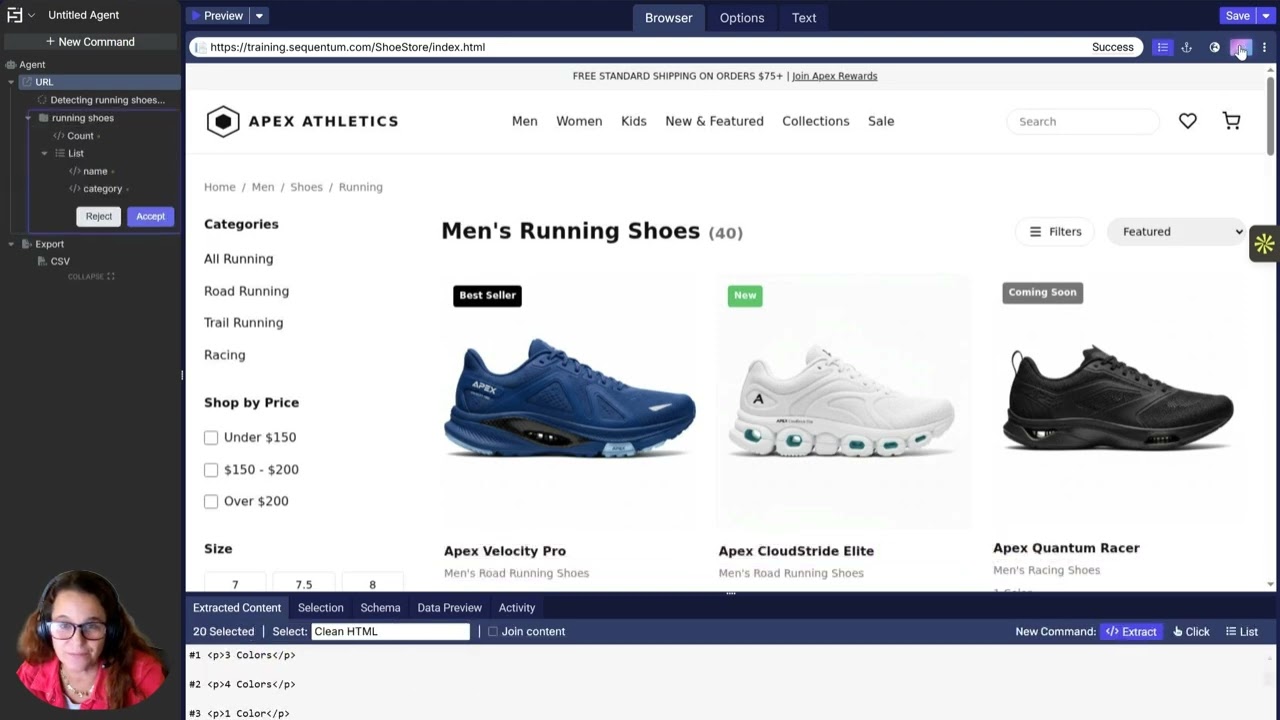Screen dimensions: 1280x720
Task: Click the globe icon in the address bar
Action: pyautogui.click(x=1214, y=47)
